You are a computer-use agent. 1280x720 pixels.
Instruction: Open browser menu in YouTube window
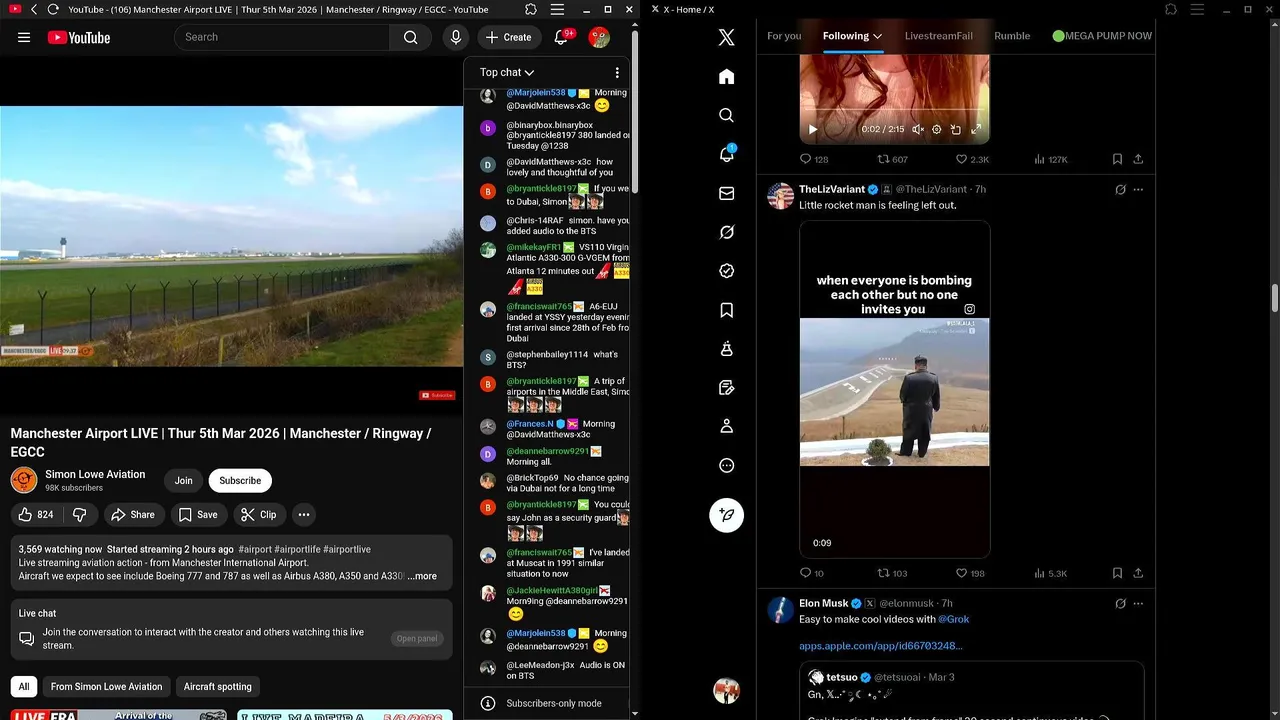pyautogui.click(x=557, y=9)
